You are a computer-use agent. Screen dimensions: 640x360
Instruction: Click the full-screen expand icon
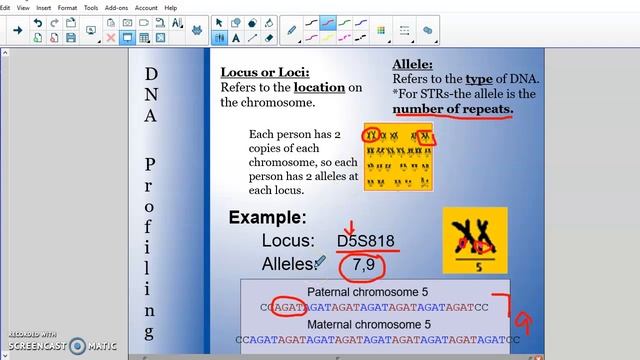(x=160, y=38)
